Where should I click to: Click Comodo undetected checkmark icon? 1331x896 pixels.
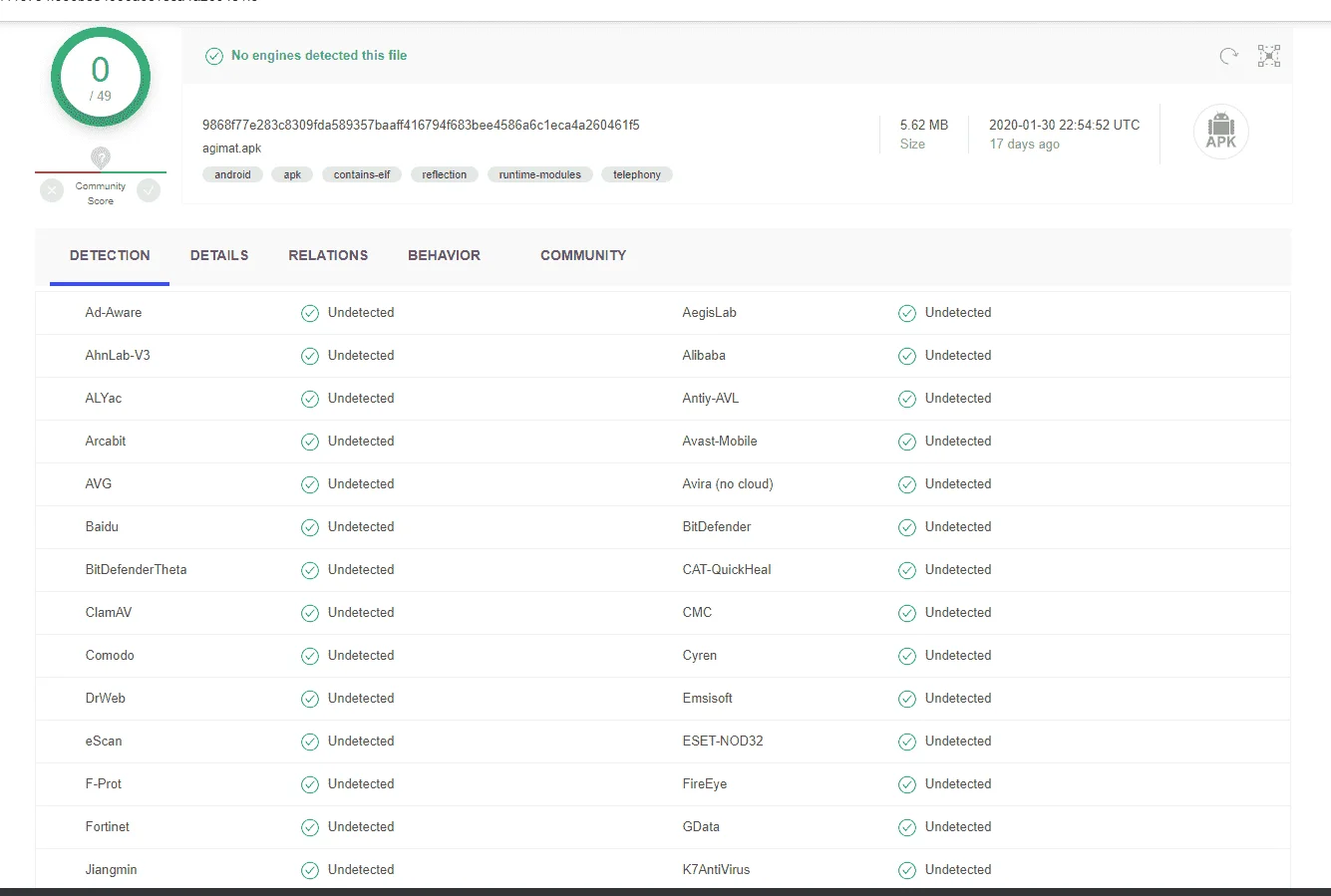tap(310, 656)
